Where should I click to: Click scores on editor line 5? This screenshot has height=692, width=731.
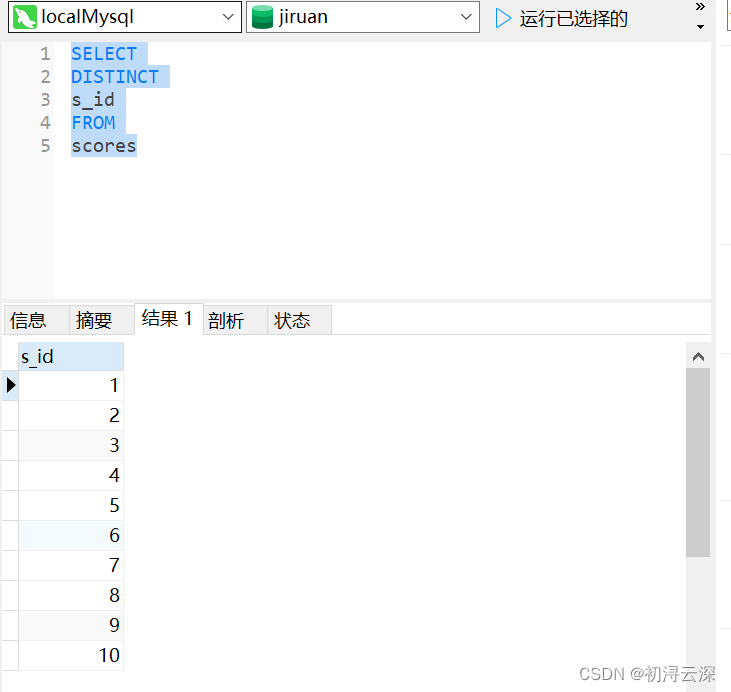click(104, 146)
